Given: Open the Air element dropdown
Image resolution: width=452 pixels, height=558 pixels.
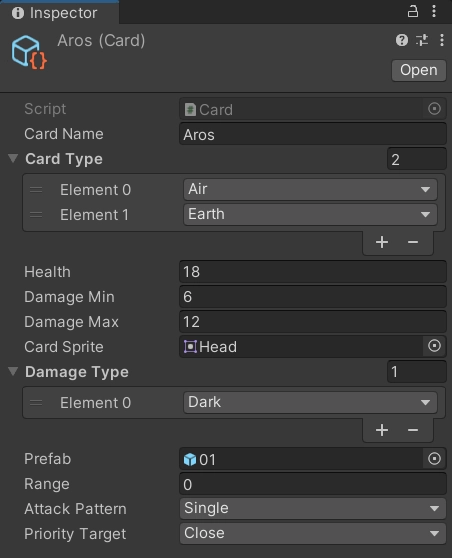Looking at the screenshot, I should (x=310, y=189).
